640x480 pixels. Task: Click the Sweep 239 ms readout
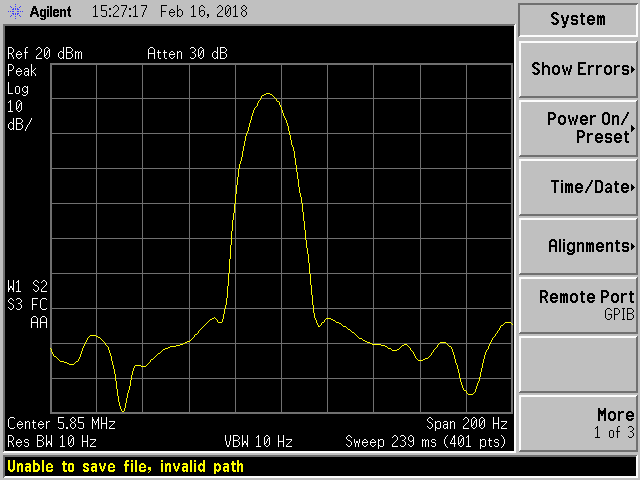tap(427, 441)
